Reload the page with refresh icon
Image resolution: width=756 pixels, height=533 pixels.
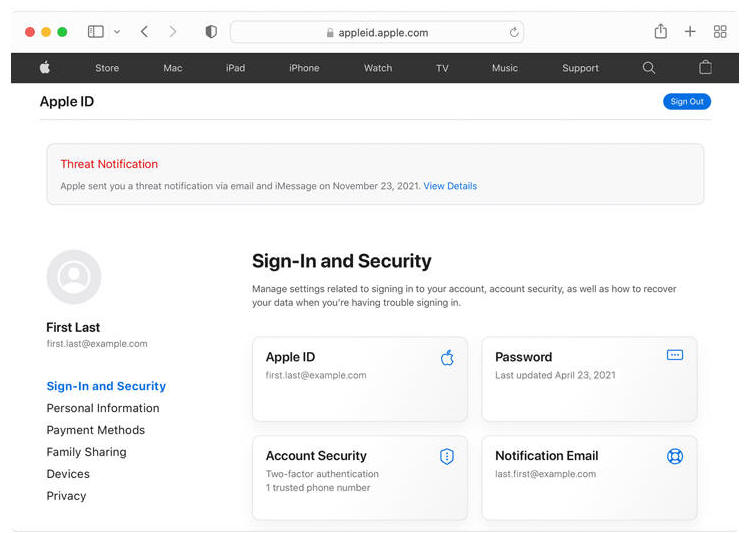(514, 32)
